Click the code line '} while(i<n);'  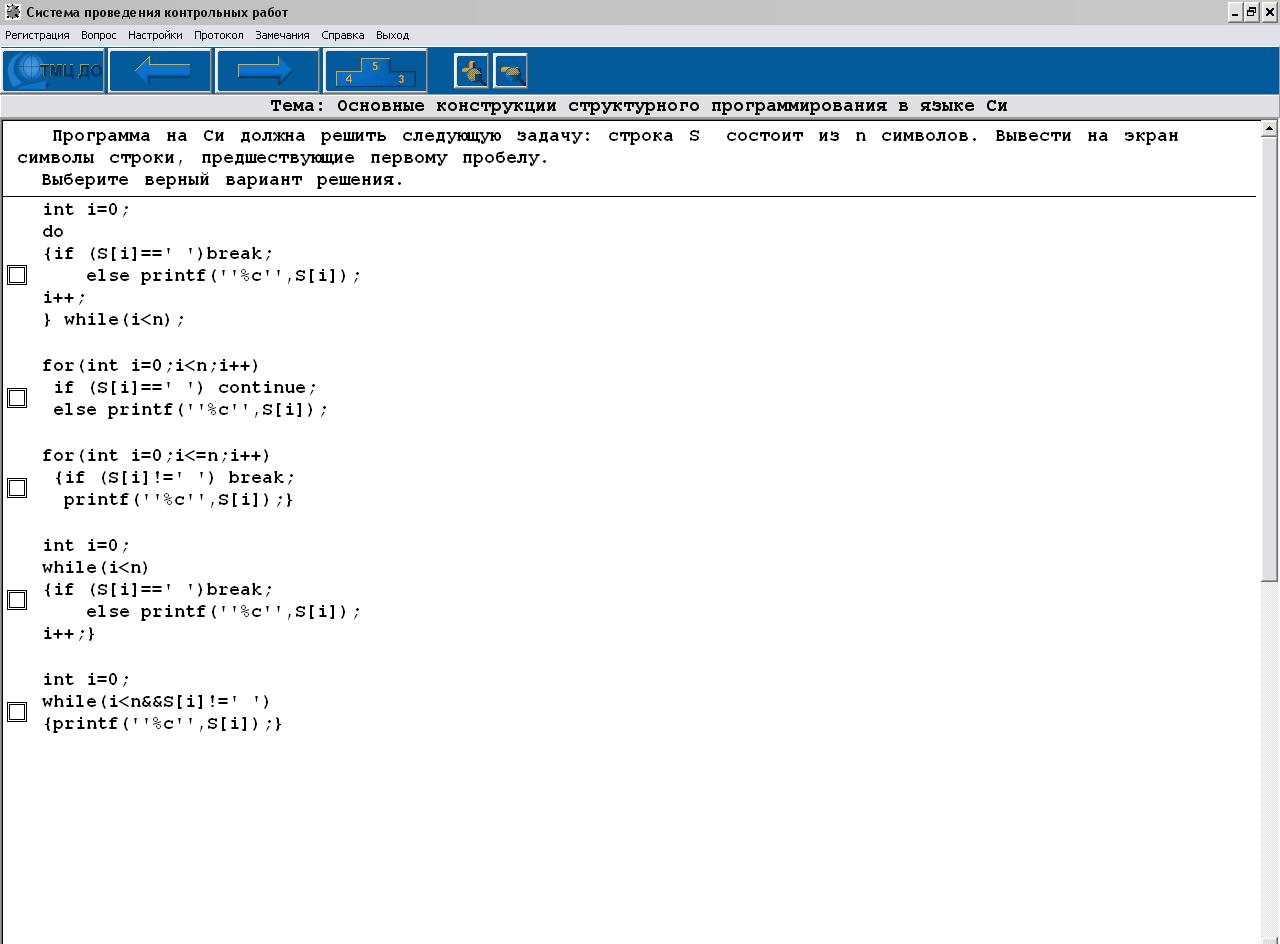tap(114, 320)
